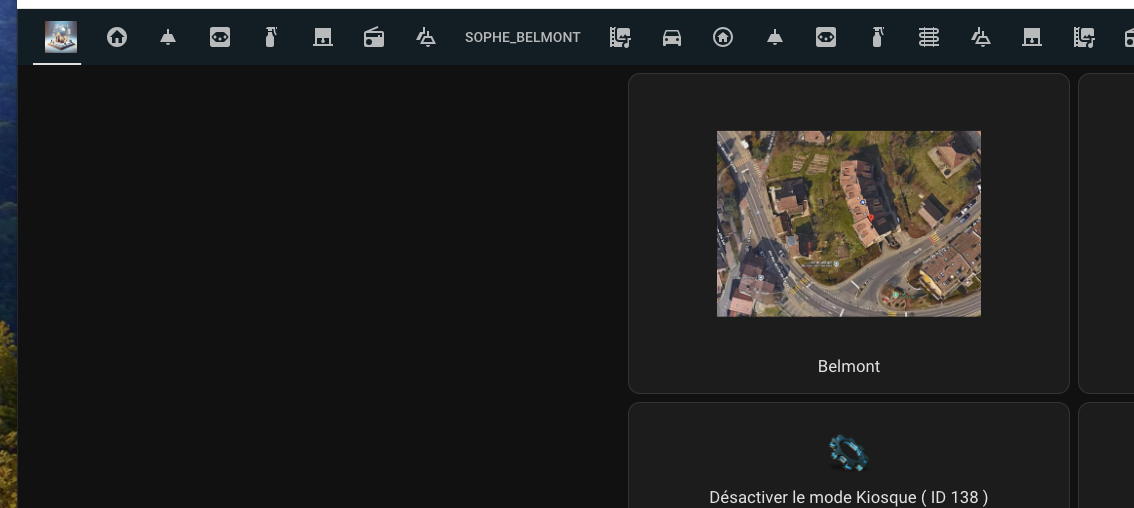The image size is (1134, 508).
Task: Select ceiling light tab beside the filled home icon
Action: [x=168, y=37]
